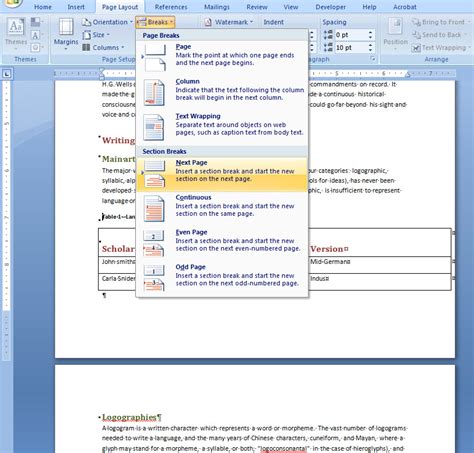474x453 pixels.
Task: Switch to the View tab
Action: coord(291,7)
